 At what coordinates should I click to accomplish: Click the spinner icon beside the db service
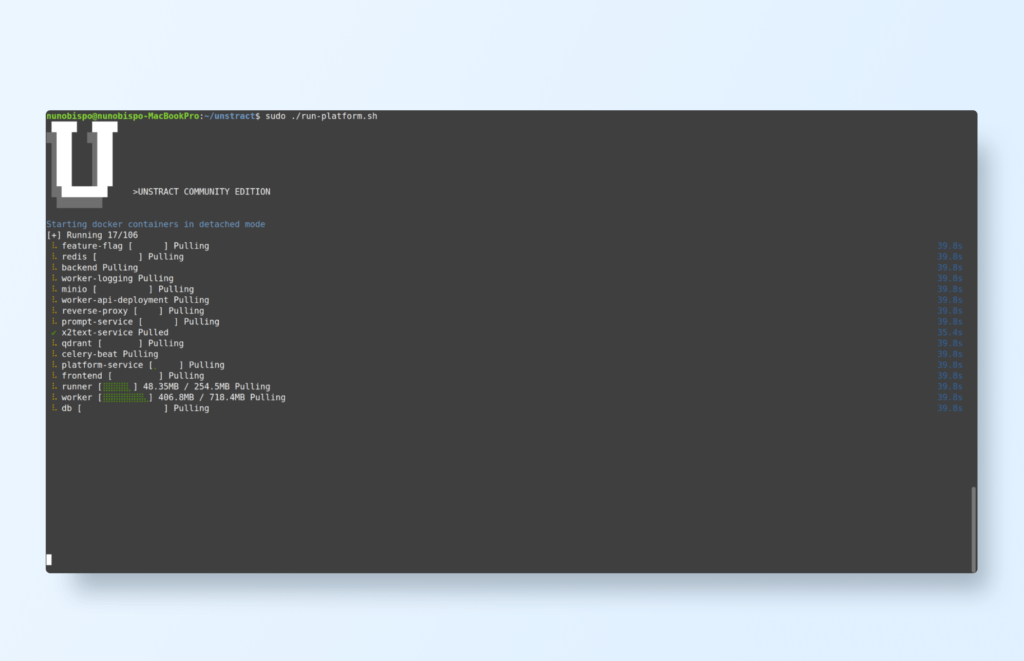(x=54, y=408)
